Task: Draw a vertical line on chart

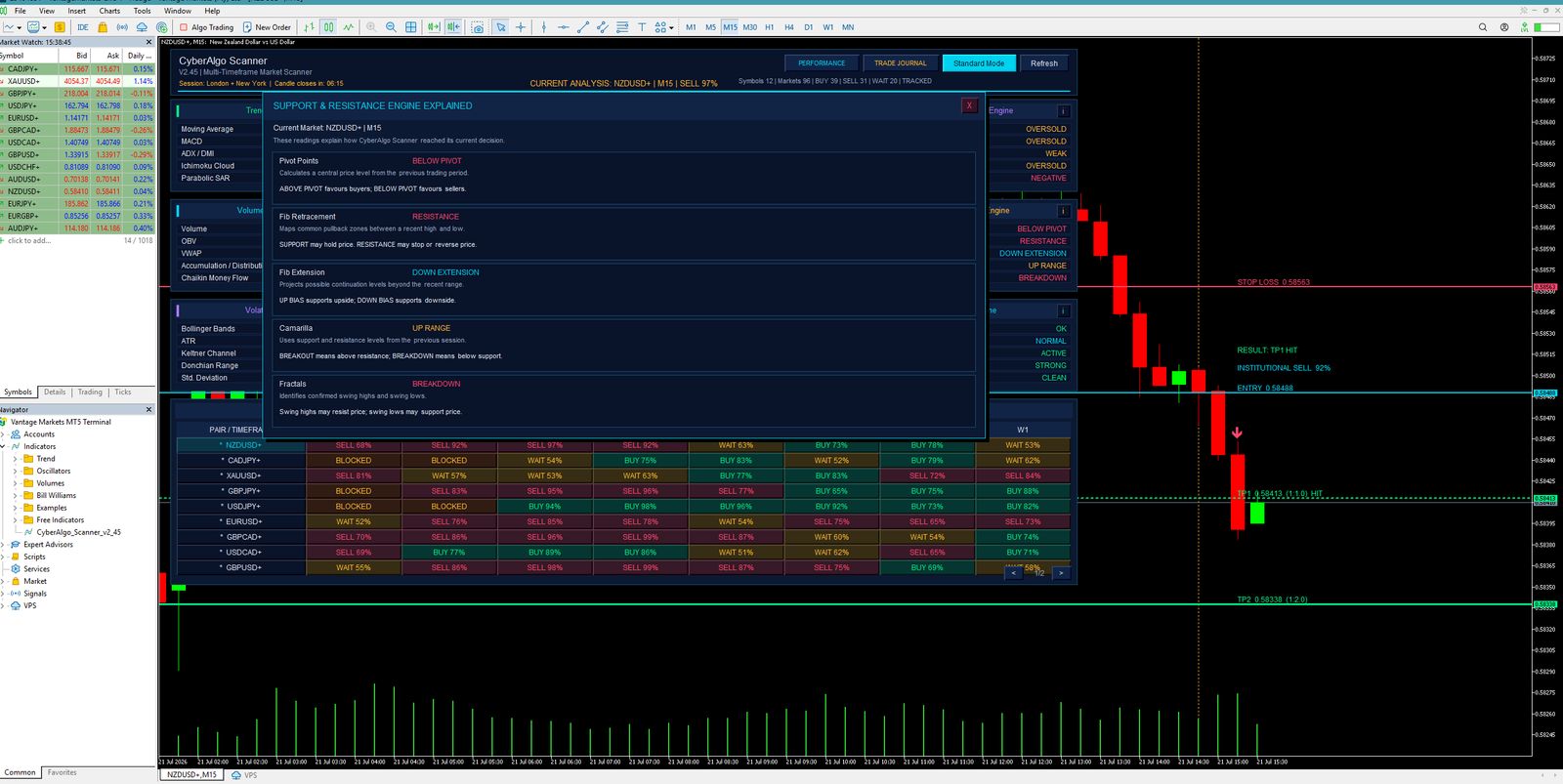Action: click(x=544, y=27)
